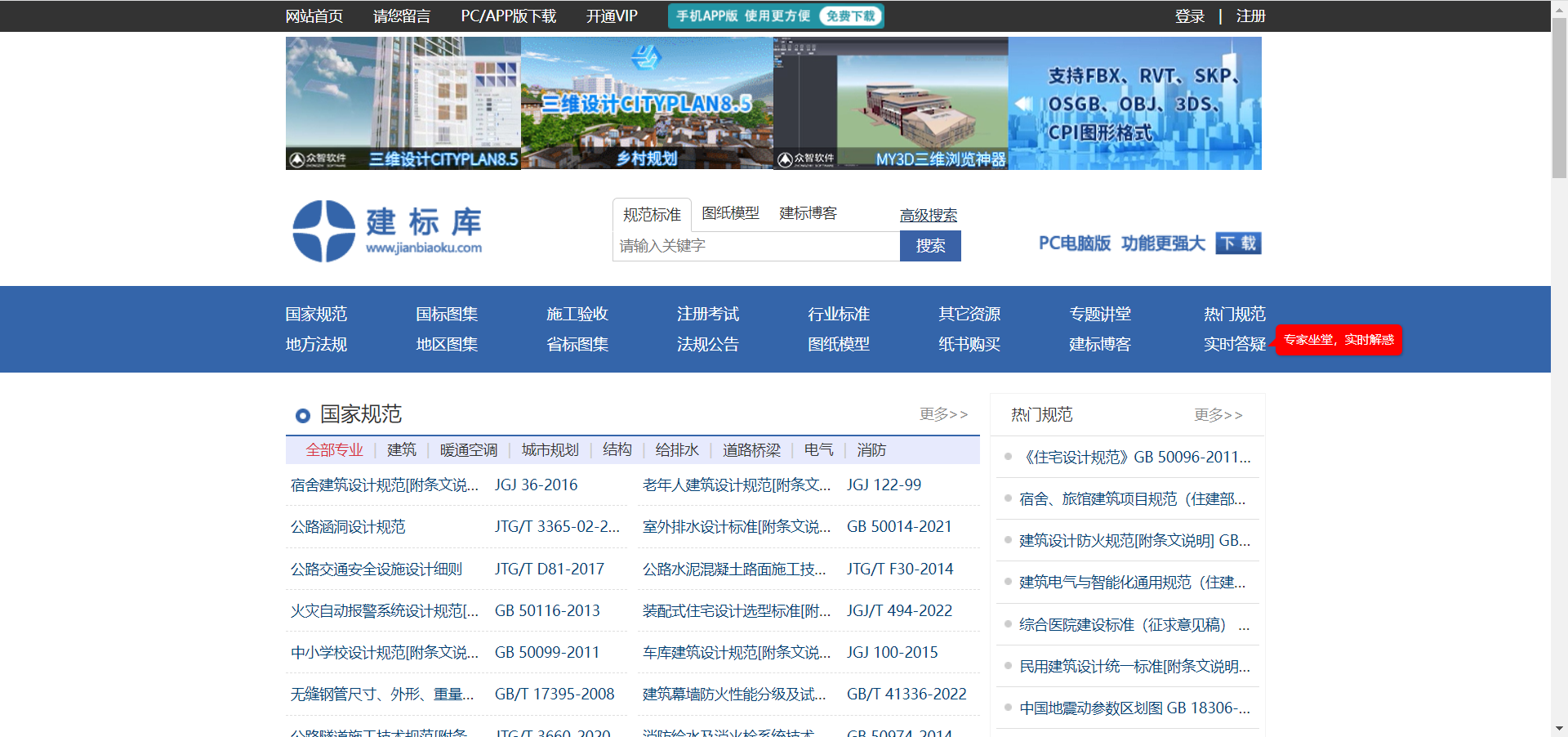The width and height of the screenshot is (1568, 737).
Task: Focus the 请输入关键字 search field
Action: (756, 246)
